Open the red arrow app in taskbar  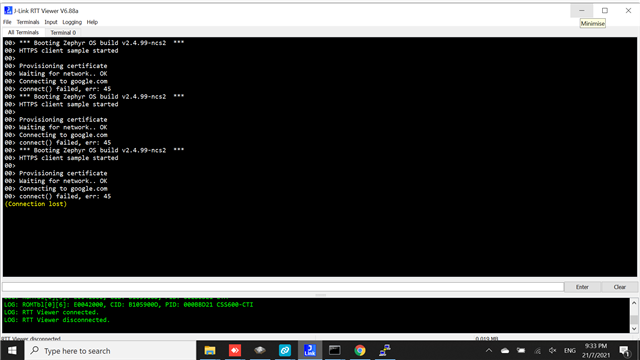[x=235, y=350]
